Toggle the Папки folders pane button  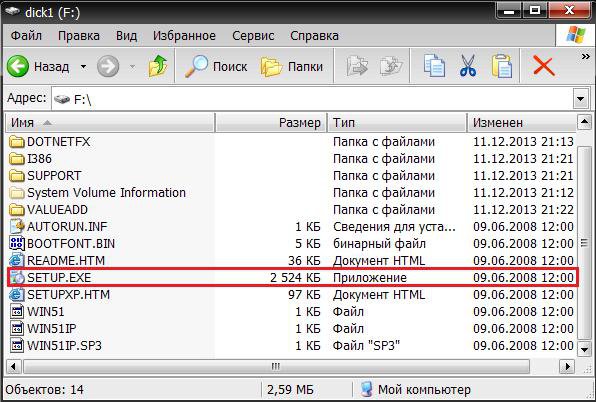pyautogui.click(x=292, y=66)
